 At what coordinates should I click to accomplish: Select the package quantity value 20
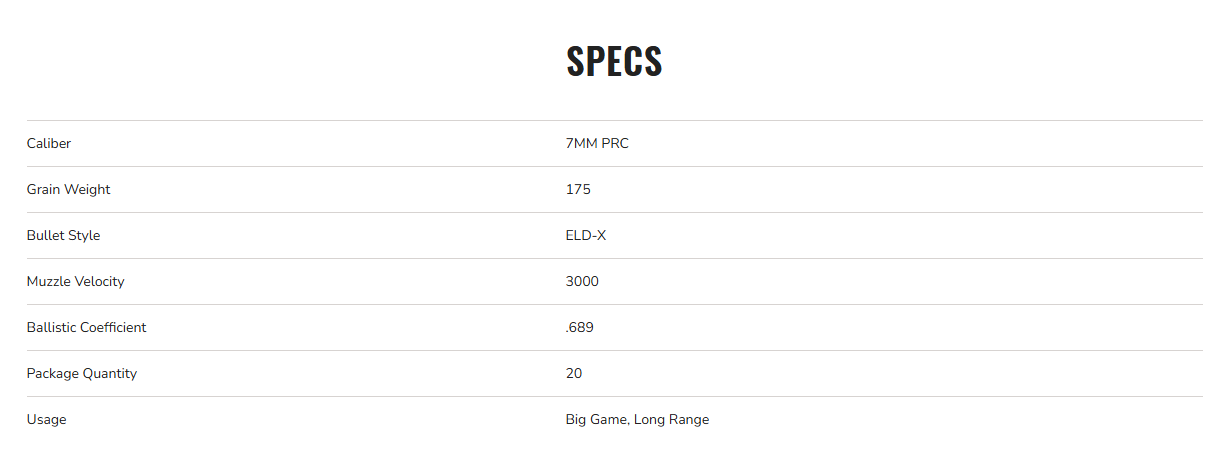coord(574,374)
